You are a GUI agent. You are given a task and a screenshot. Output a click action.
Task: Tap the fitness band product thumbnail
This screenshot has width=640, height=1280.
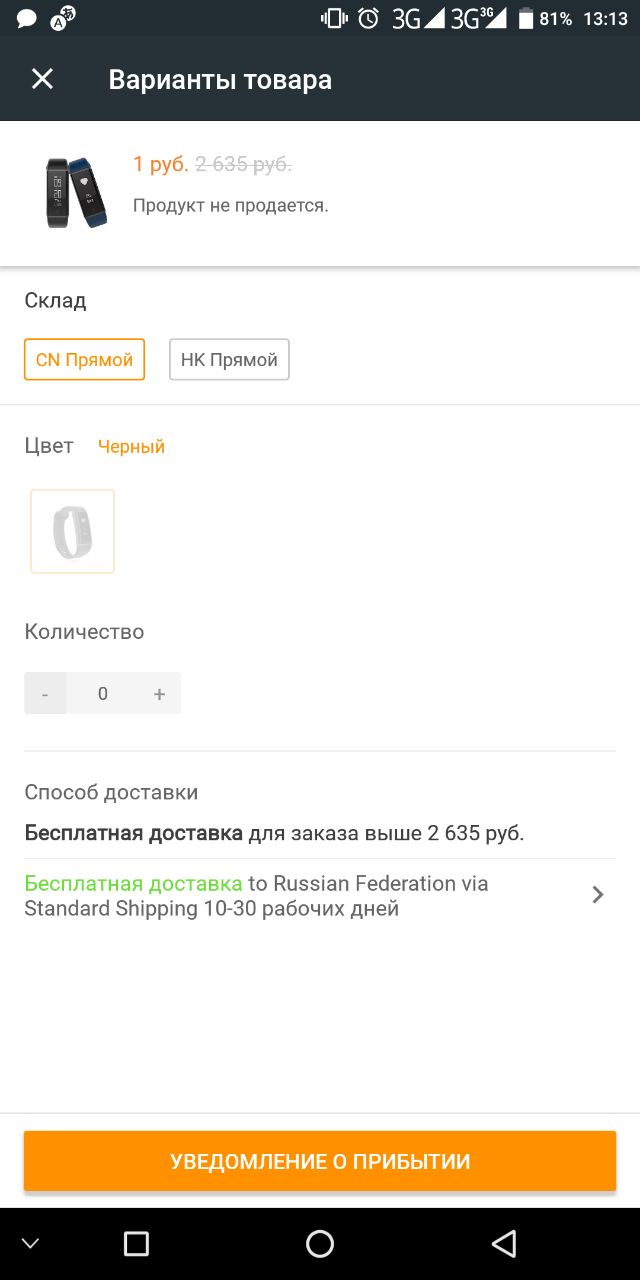point(77,192)
